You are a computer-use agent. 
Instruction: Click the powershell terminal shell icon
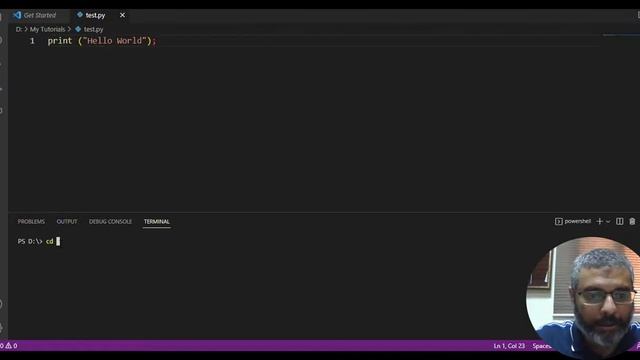559,221
